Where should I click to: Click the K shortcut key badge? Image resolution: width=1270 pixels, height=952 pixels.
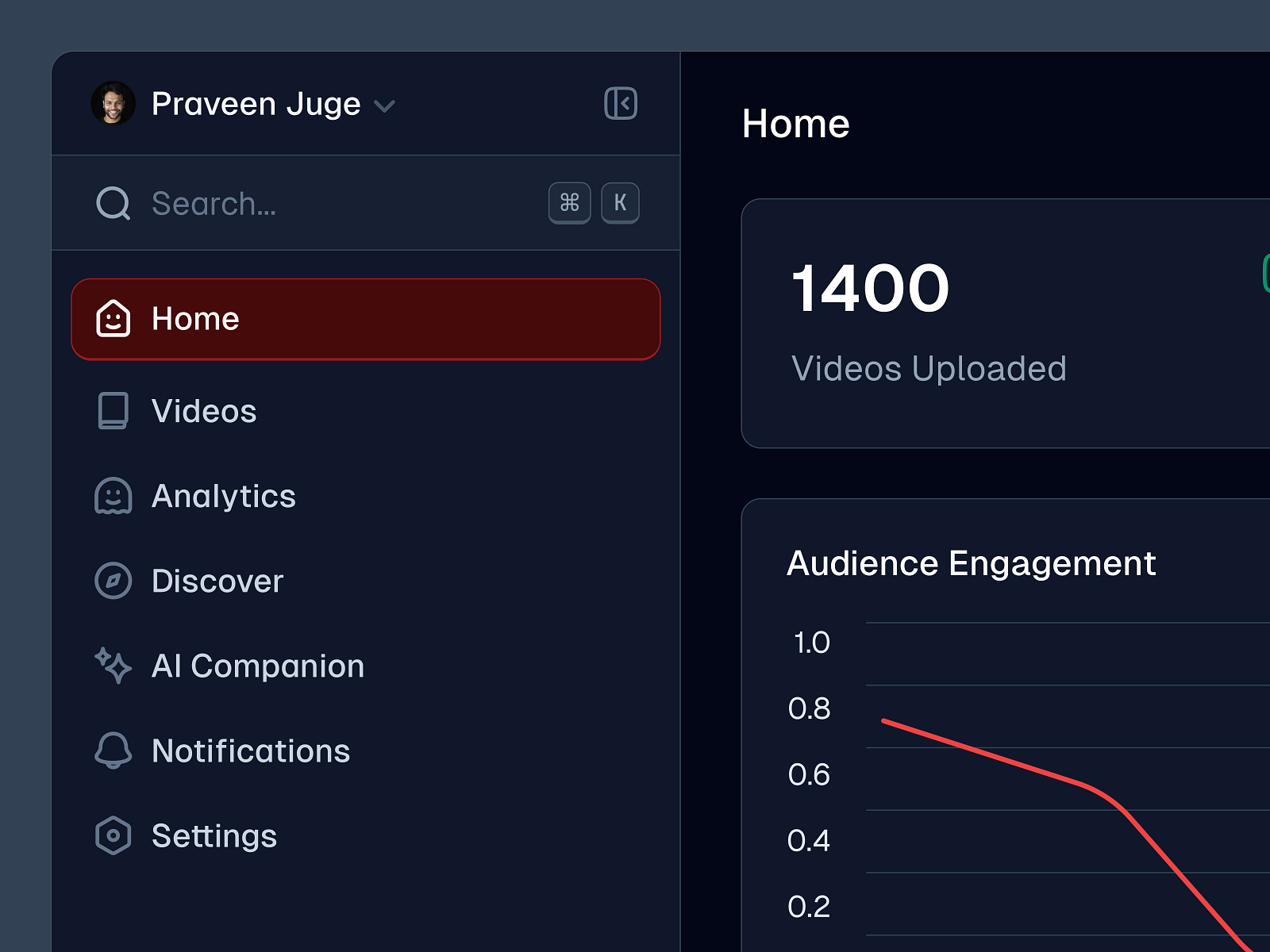(621, 203)
